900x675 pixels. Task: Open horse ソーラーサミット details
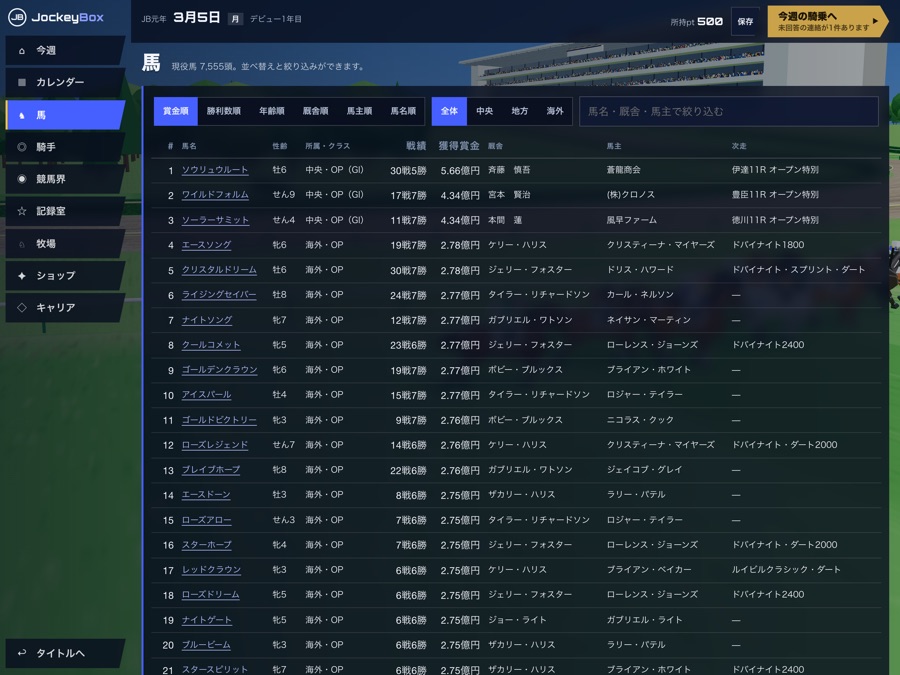click(215, 220)
